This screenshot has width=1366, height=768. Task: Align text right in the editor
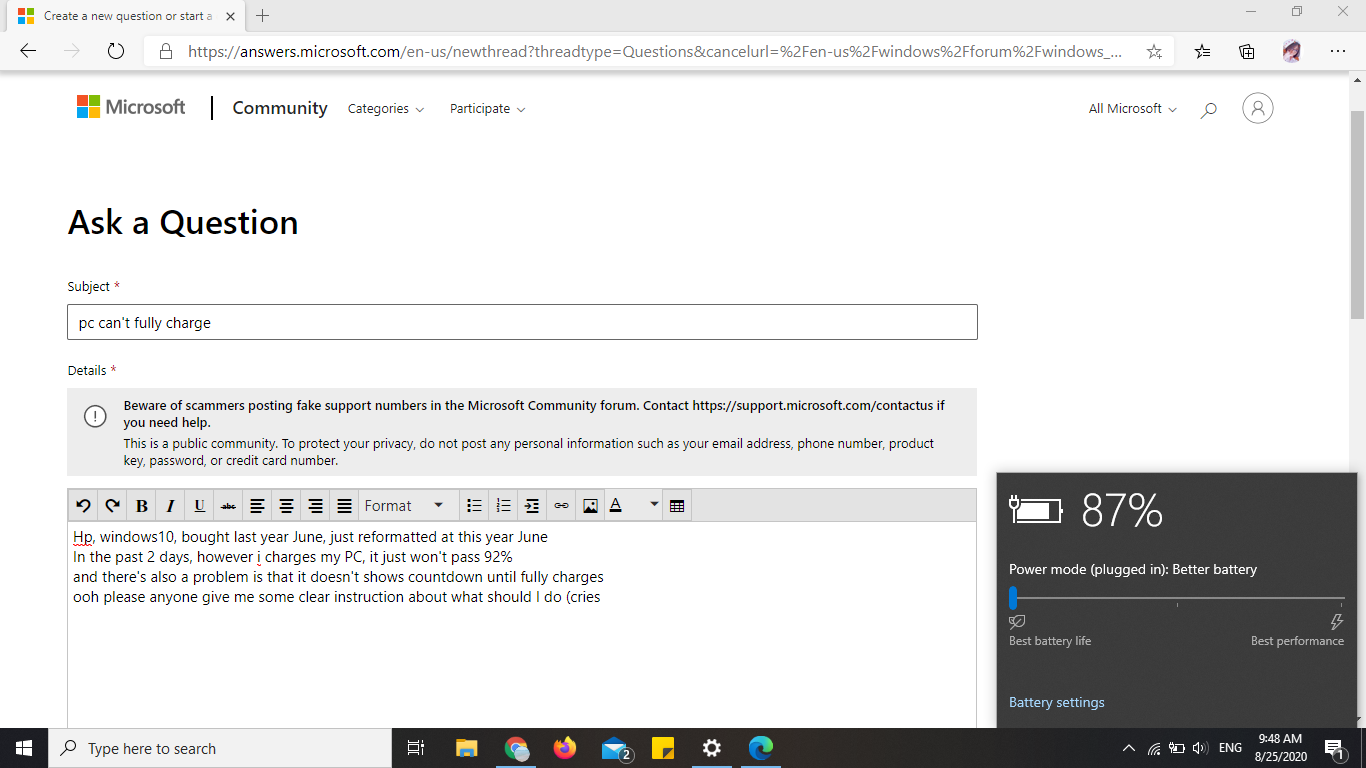[x=315, y=506]
